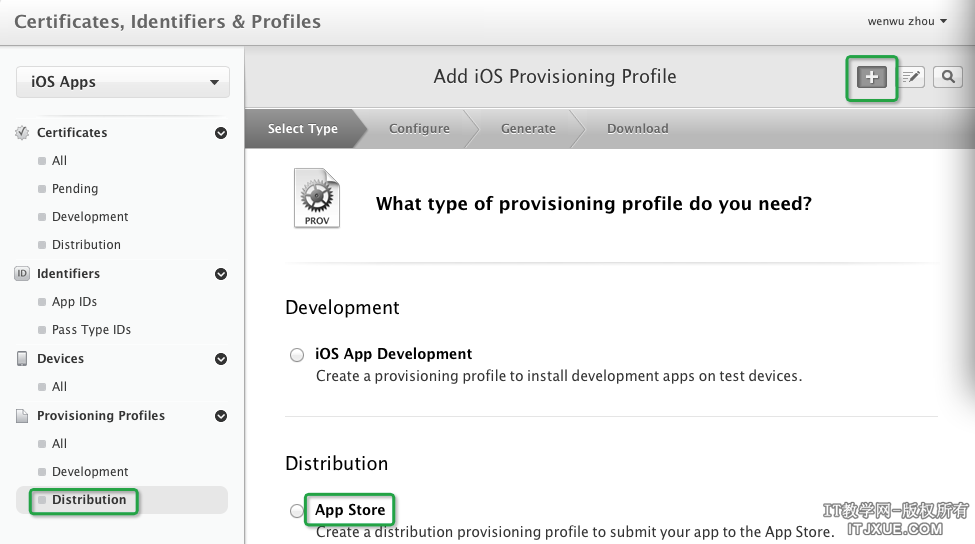Collapse the Identifiers section chevron
The height and width of the screenshot is (544, 975).
[221, 274]
